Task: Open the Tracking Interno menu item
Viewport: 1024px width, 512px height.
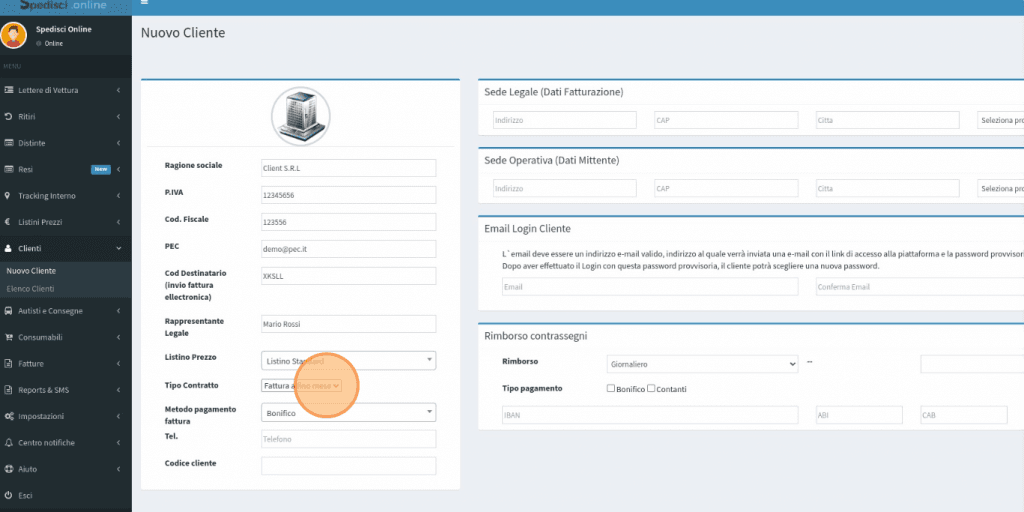Action: (x=65, y=196)
